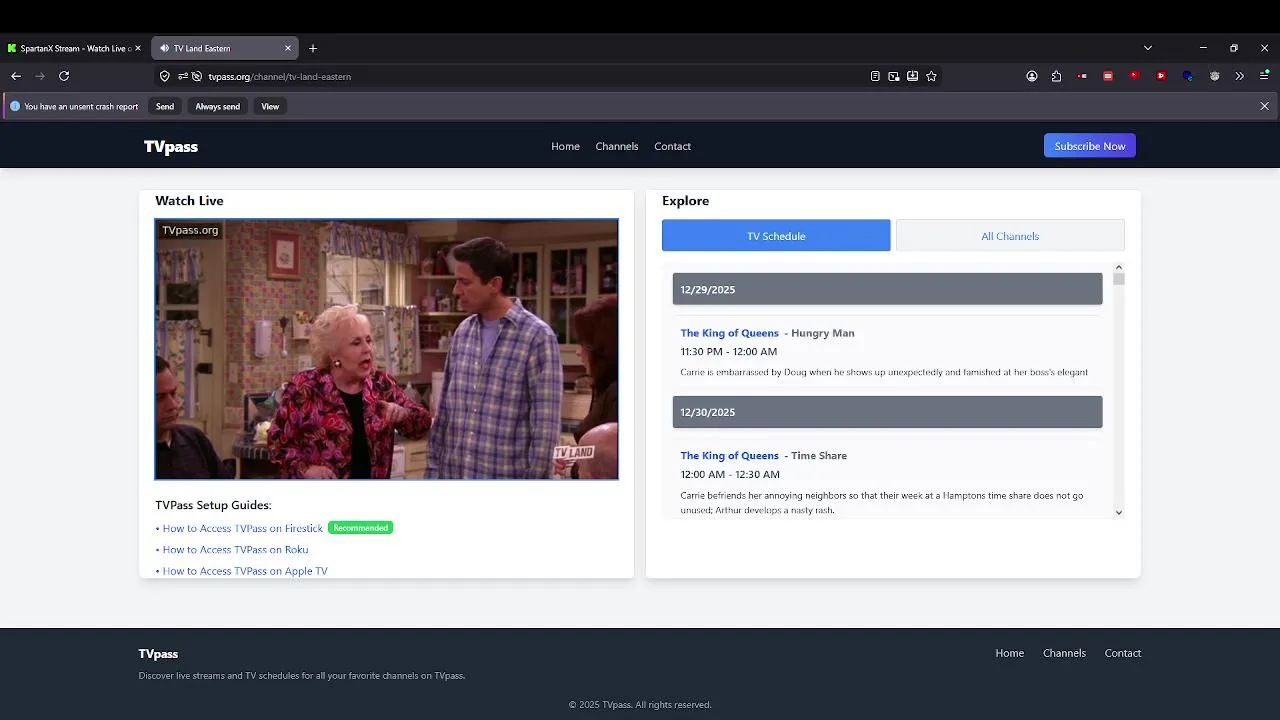The height and width of the screenshot is (720, 1280).
Task: Open site permissions icon in address bar
Action: [183, 76]
